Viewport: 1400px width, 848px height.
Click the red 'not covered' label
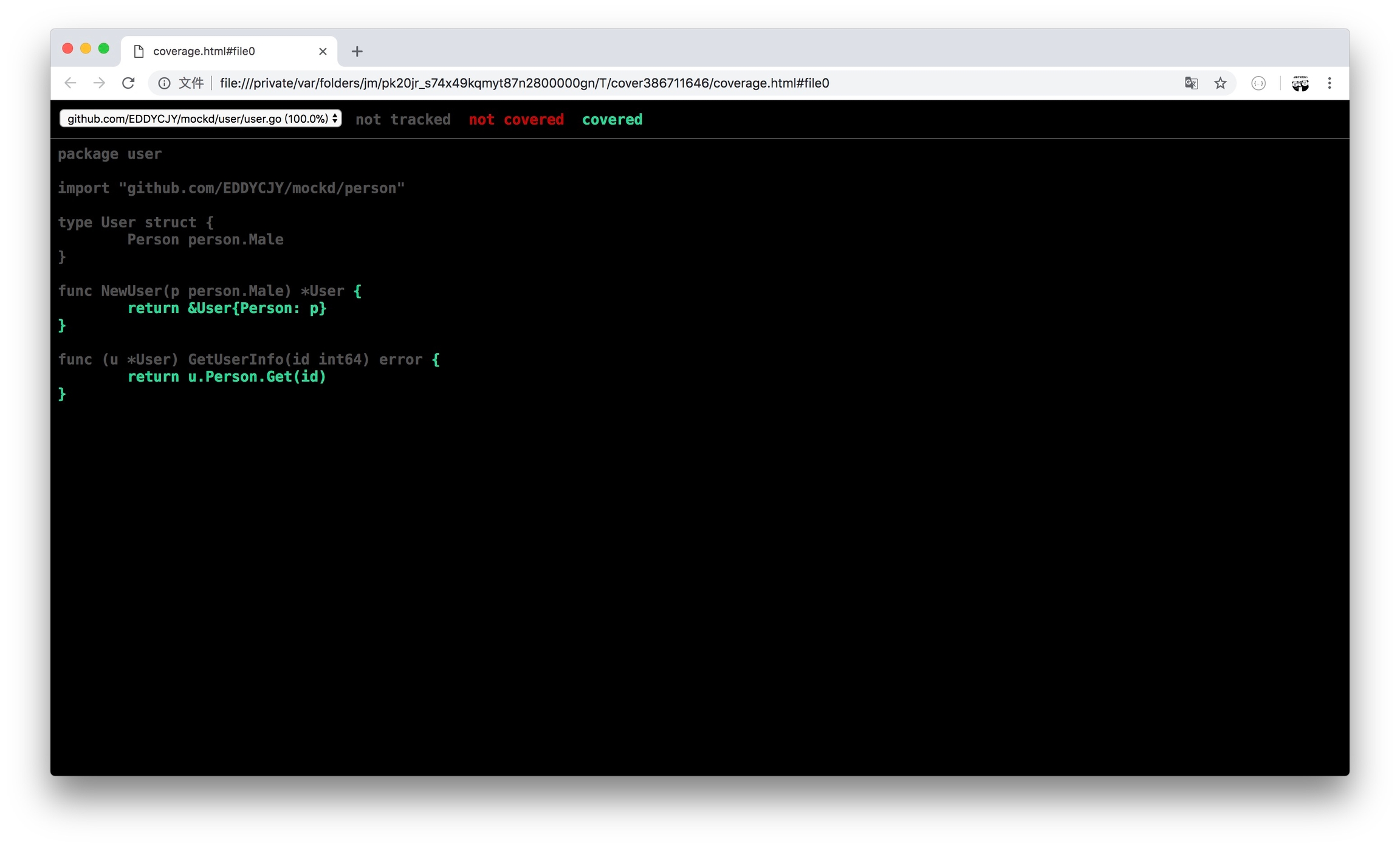[x=516, y=120]
